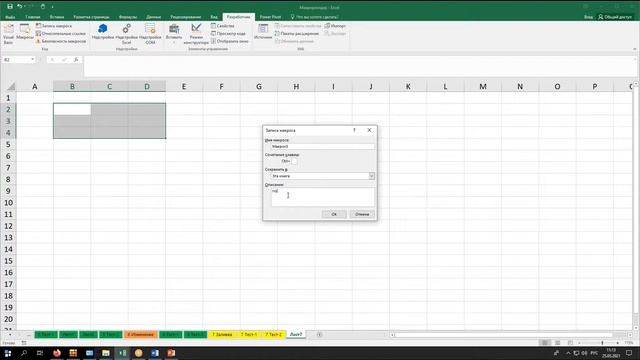Open Свойства in ribbon
This screenshot has width=640, height=360.
point(223,26)
